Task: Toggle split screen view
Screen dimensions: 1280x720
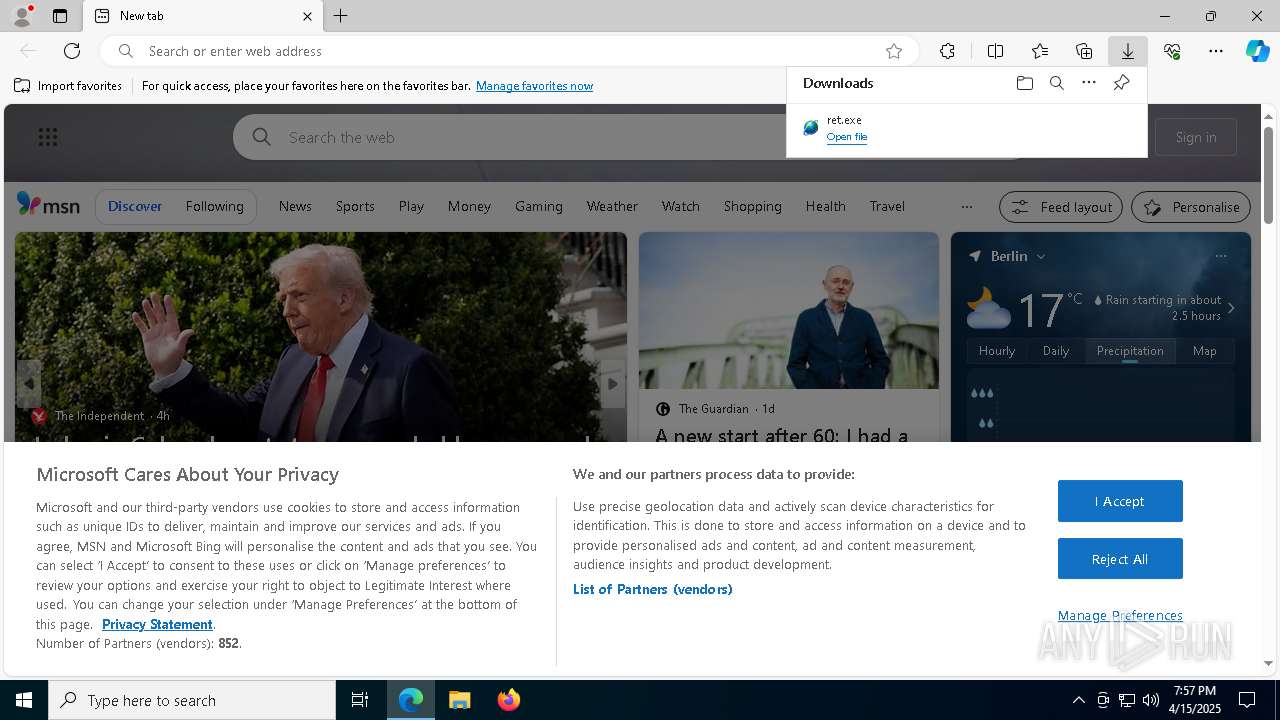Action: (x=995, y=51)
